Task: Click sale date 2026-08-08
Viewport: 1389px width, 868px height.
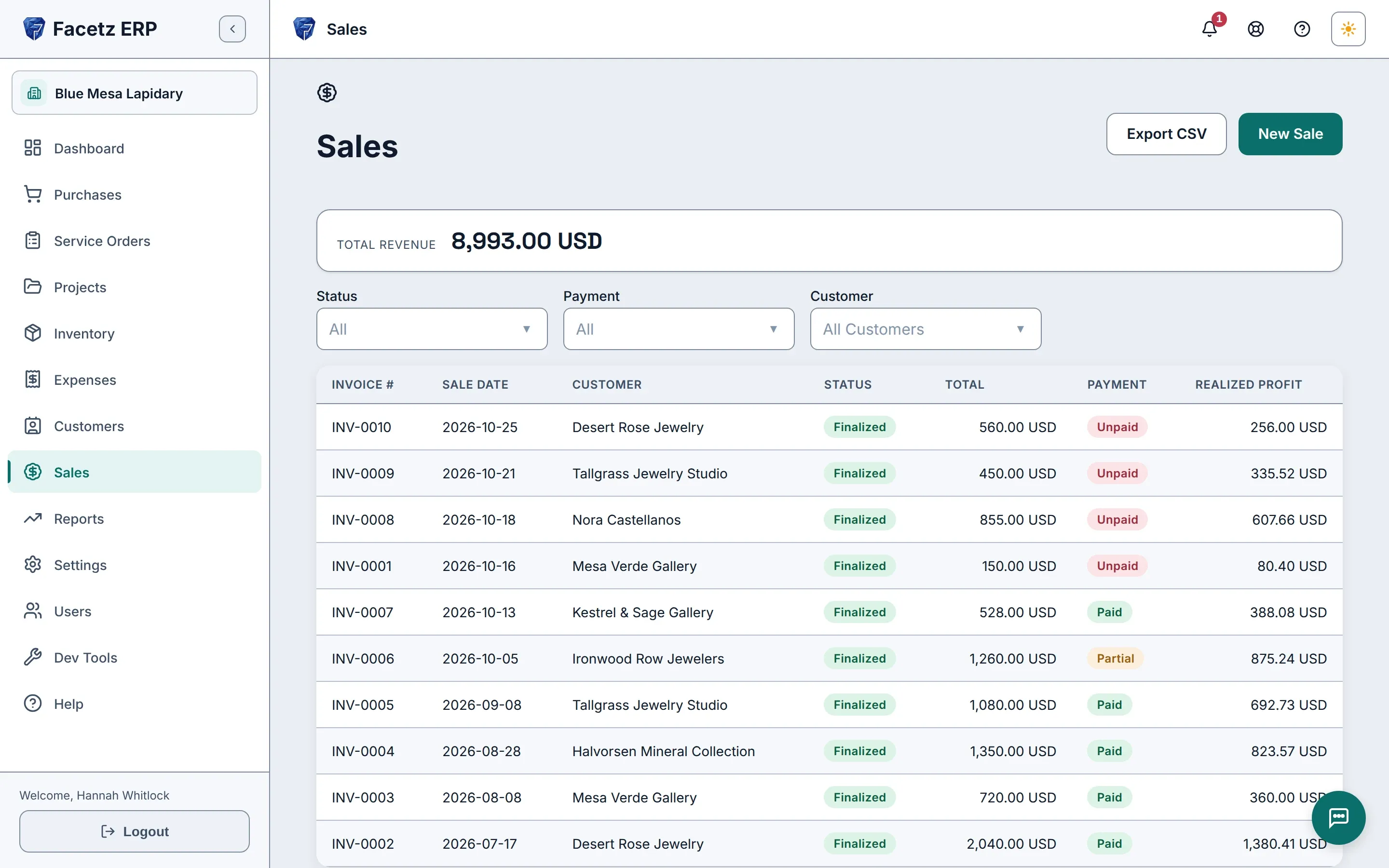Action: click(x=481, y=798)
